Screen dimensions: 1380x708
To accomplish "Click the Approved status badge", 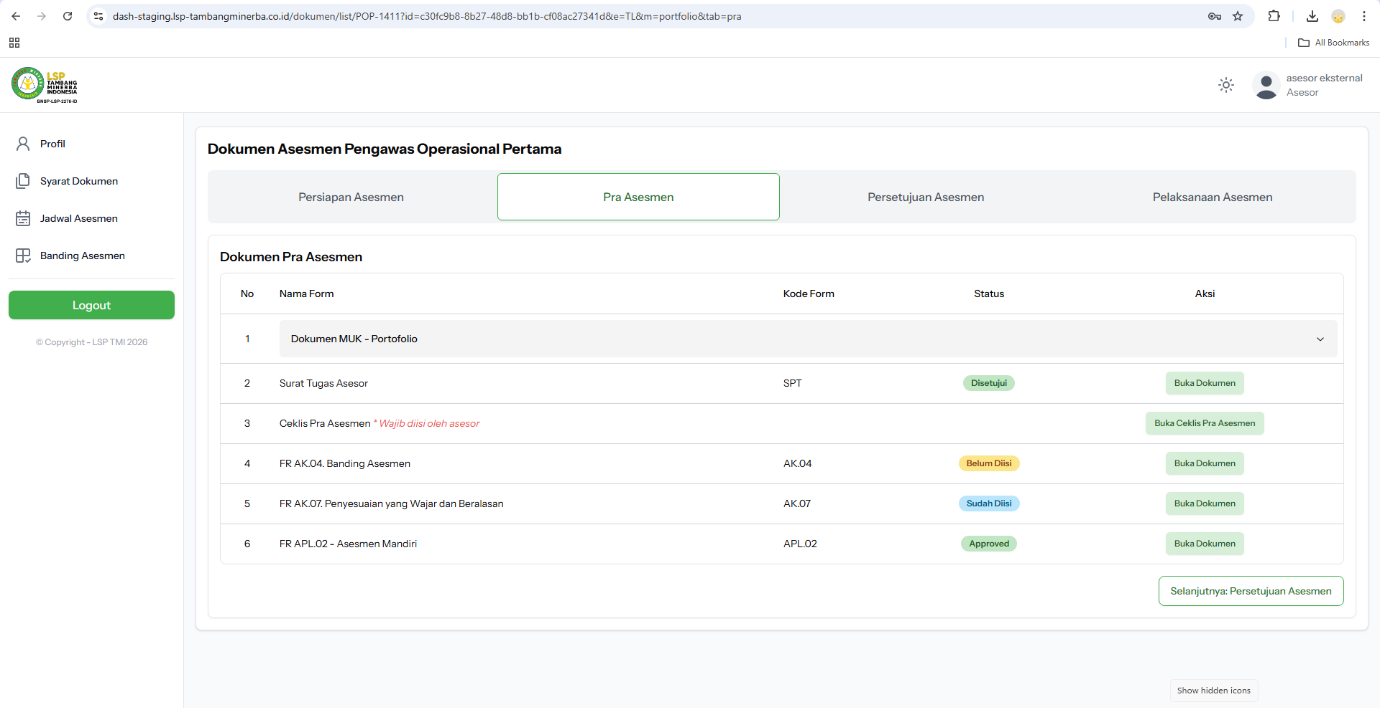I will 989,543.
